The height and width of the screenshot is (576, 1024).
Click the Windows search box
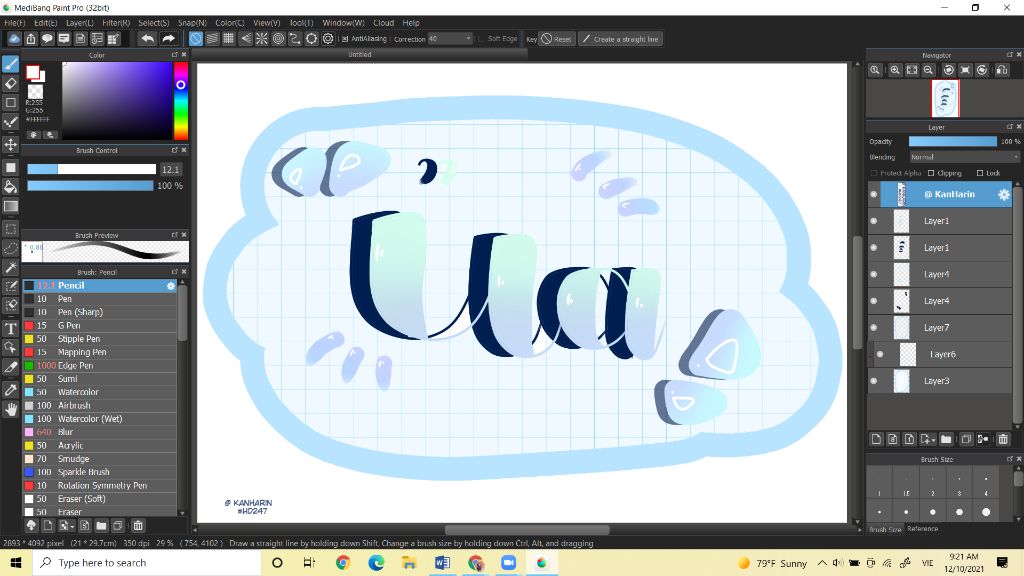pyautogui.click(x=147, y=562)
